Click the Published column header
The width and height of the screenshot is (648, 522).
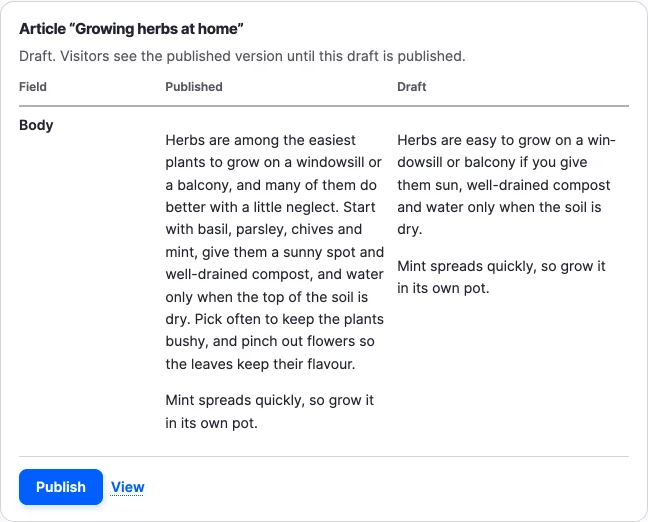[x=194, y=87]
